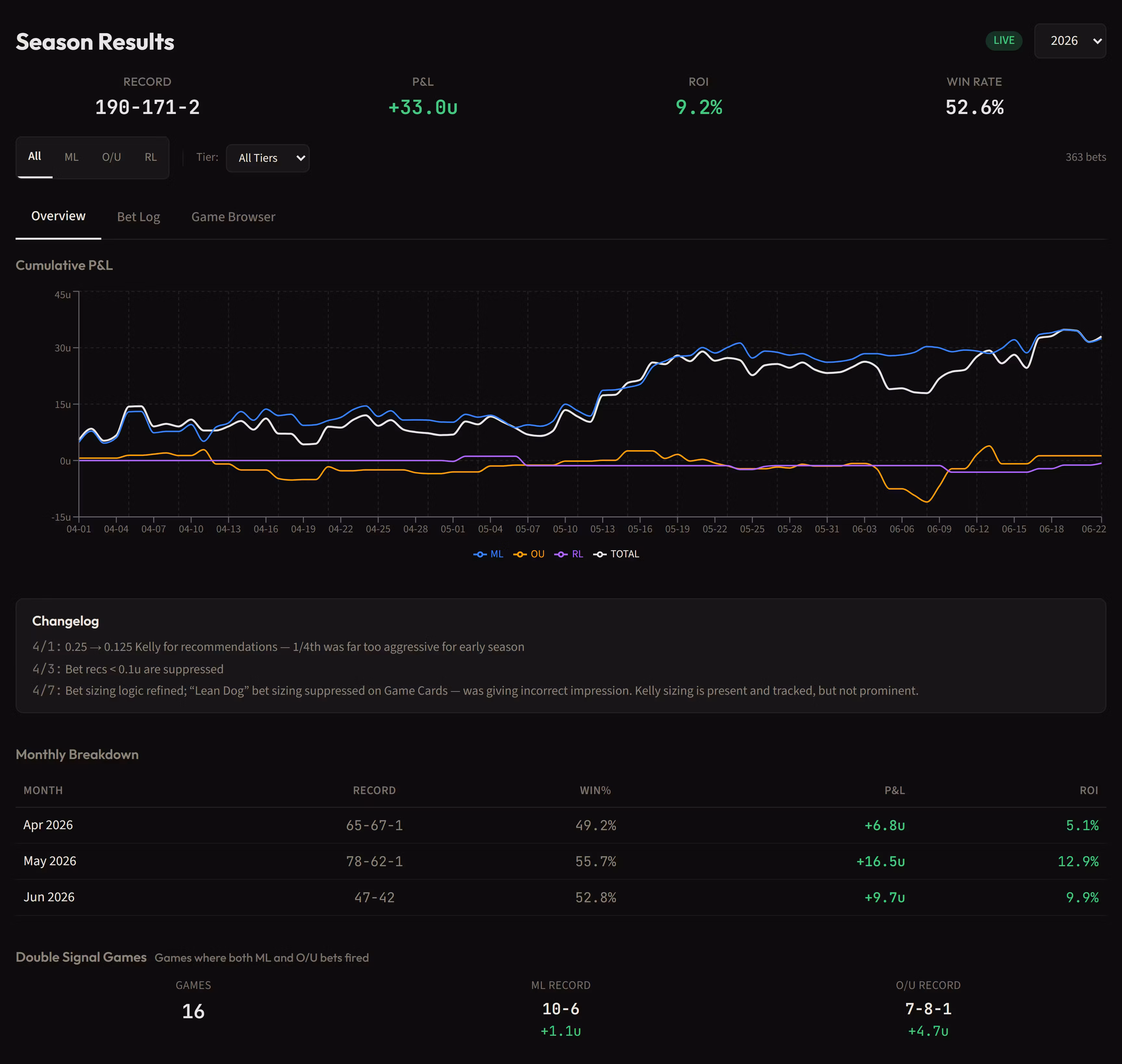This screenshot has width=1122, height=1064.
Task: Open the Game Browser tab
Action: coord(233,217)
